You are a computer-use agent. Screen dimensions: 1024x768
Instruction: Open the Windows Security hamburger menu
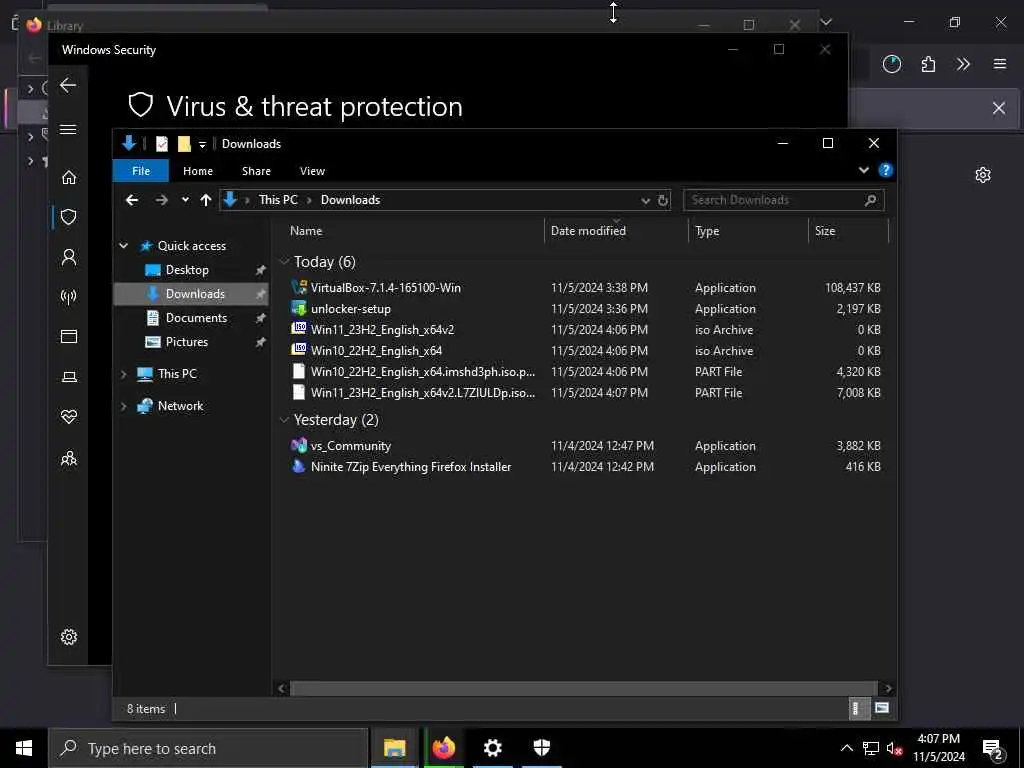point(68,129)
